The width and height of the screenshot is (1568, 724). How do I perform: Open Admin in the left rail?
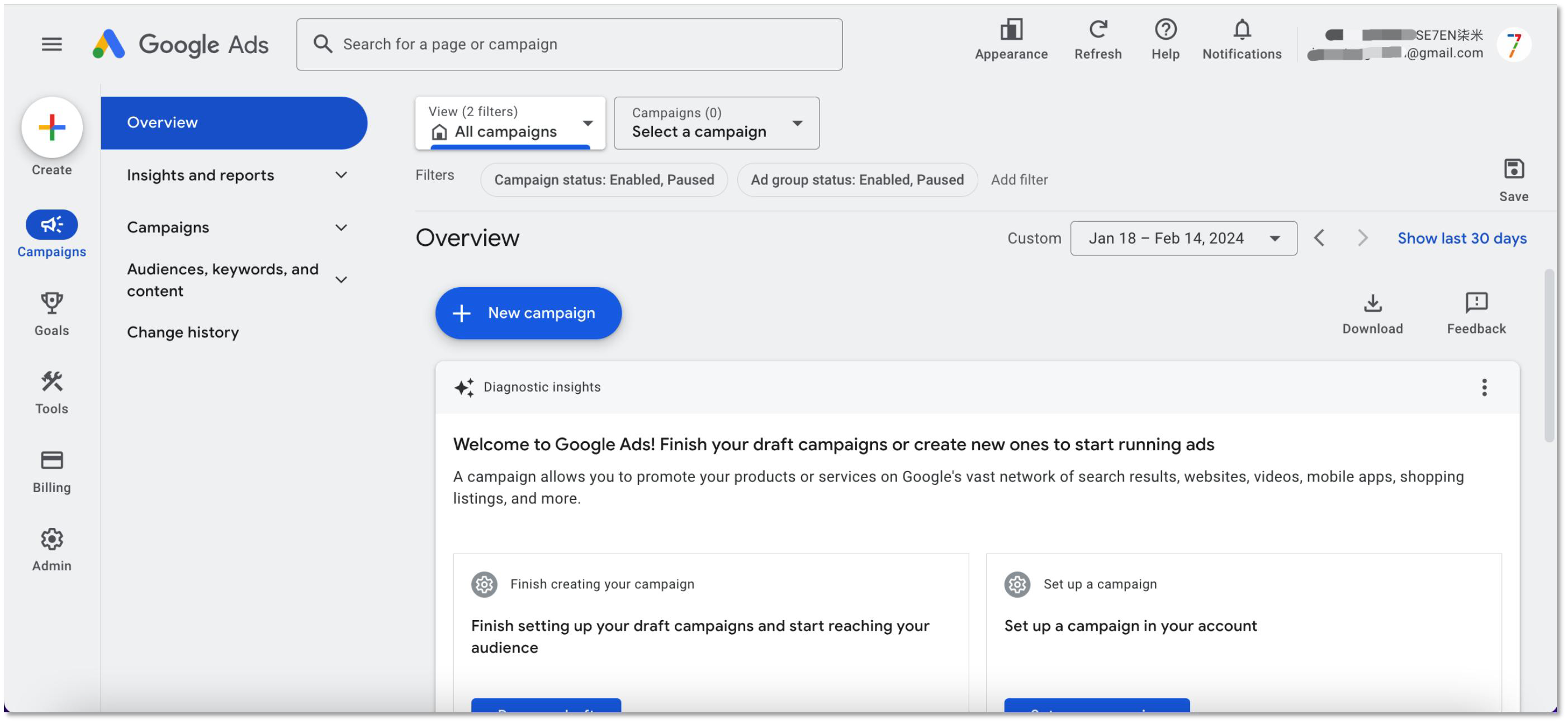pyautogui.click(x=52, y=550)
